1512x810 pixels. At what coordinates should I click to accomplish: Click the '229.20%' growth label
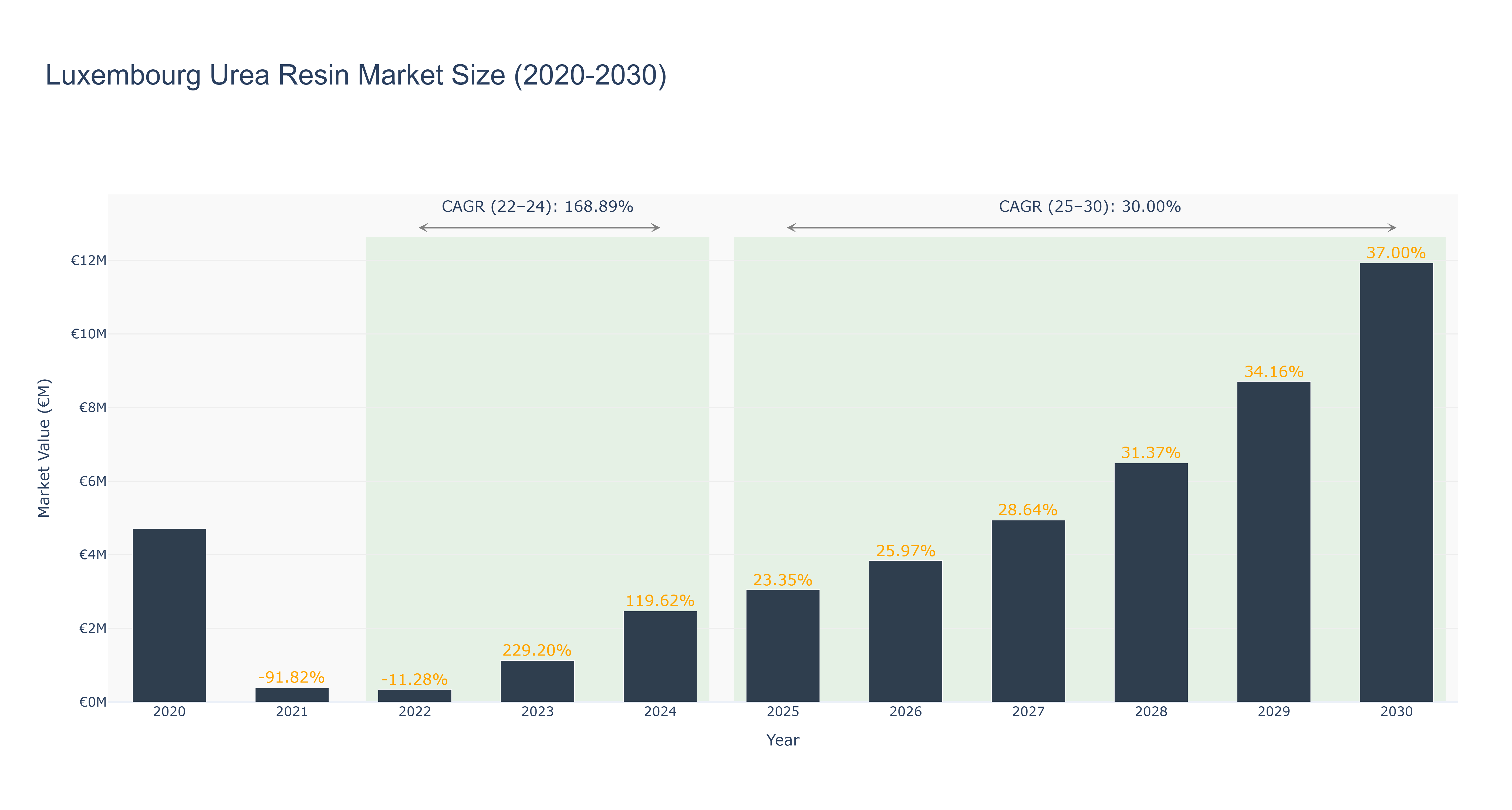click(537, 650)
